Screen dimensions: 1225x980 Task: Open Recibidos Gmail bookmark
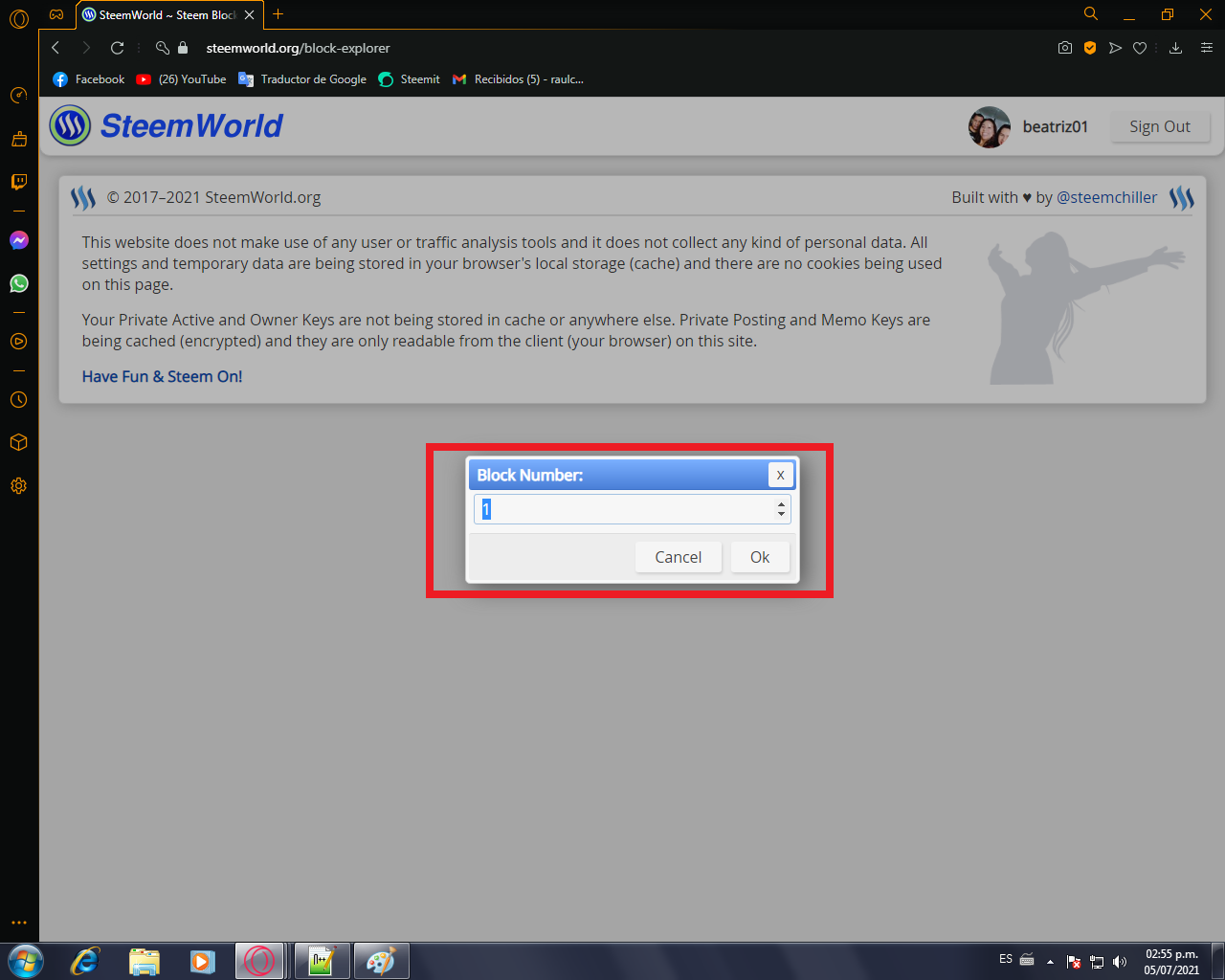click(518, 79)
